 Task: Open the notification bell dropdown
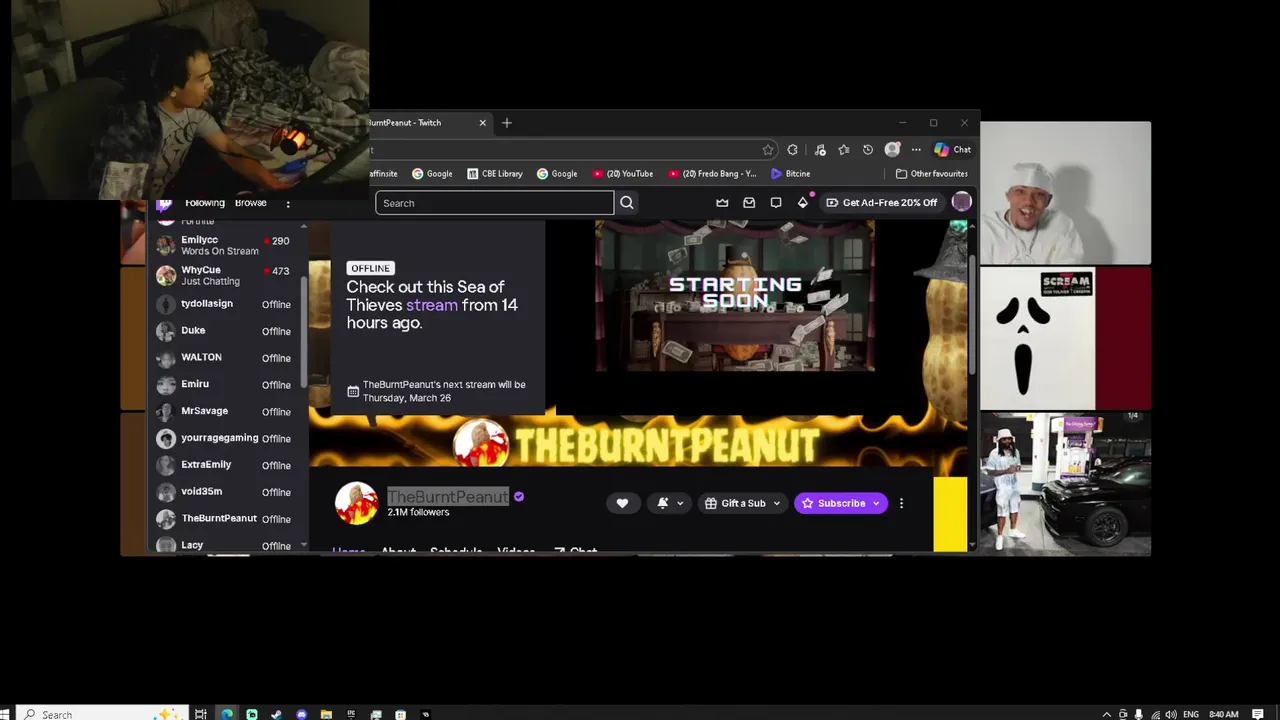[x=669, y=503]
